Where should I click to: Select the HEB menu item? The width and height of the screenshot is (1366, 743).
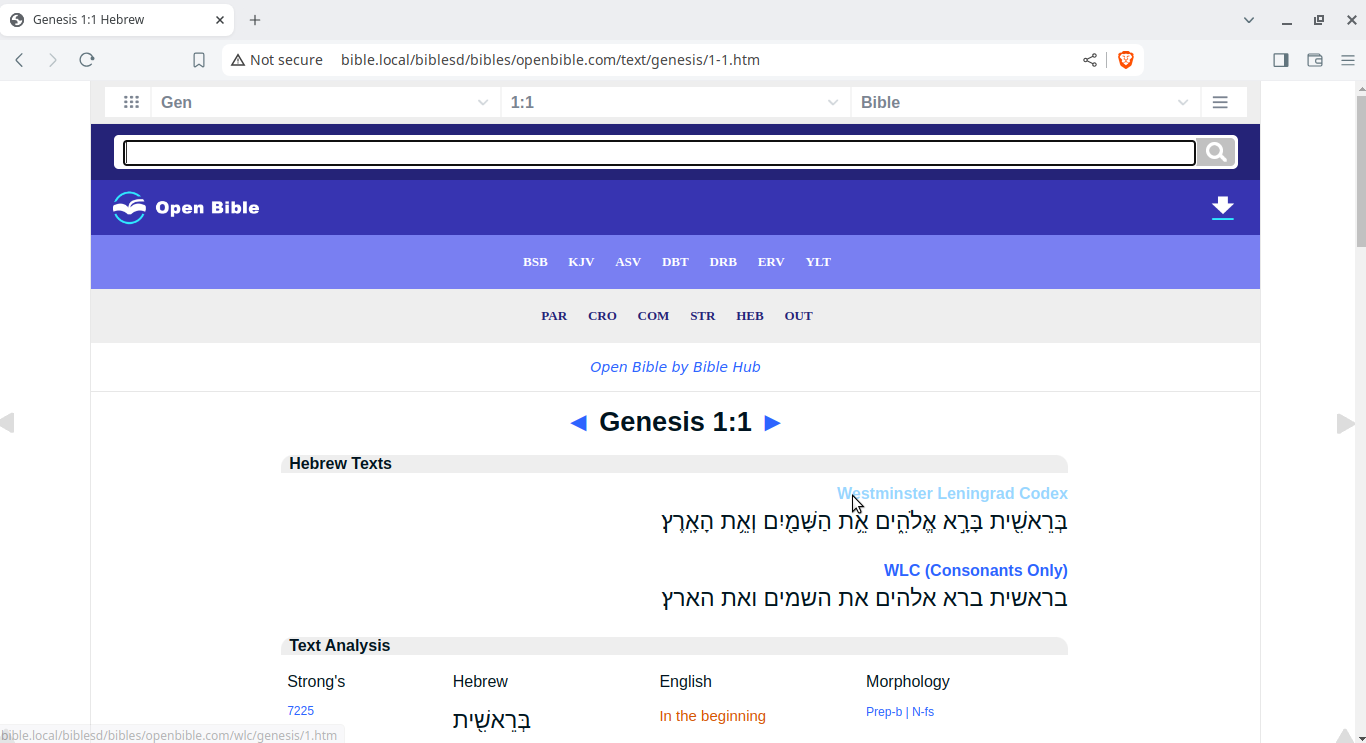pyautogui.click(x=749, y=316)
